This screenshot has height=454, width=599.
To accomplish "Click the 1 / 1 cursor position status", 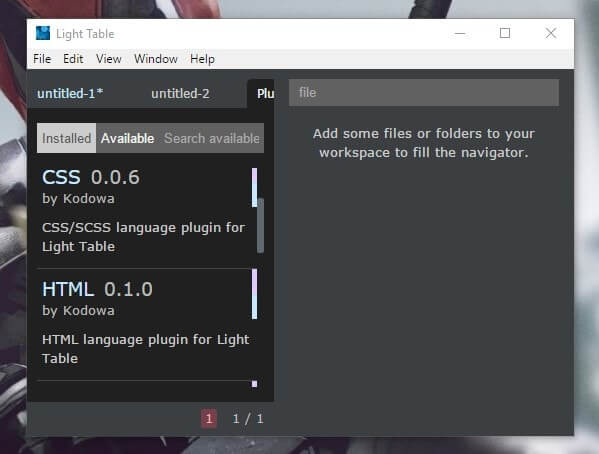I will [x=248, y=419].
